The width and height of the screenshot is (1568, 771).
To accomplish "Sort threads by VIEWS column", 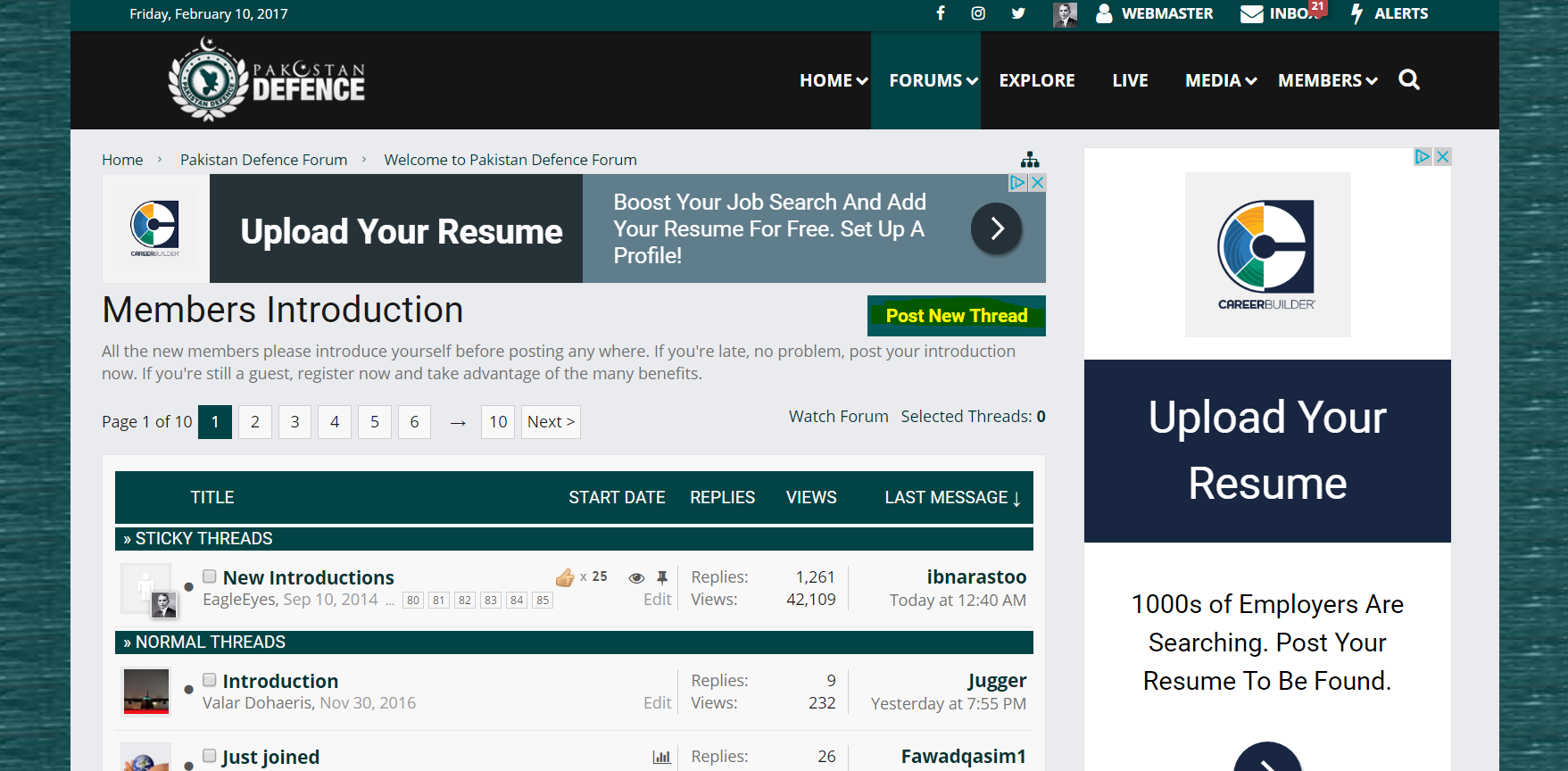I will [x=811, y=497].
